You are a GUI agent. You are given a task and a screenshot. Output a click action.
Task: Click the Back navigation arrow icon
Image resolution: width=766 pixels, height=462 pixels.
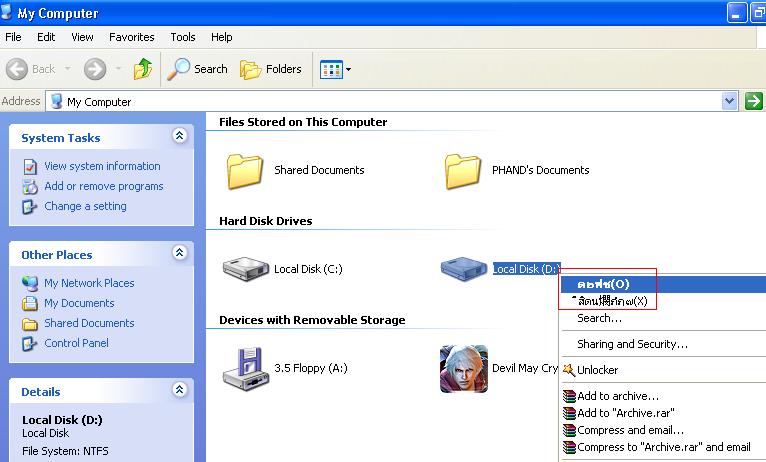coord(17,69)
